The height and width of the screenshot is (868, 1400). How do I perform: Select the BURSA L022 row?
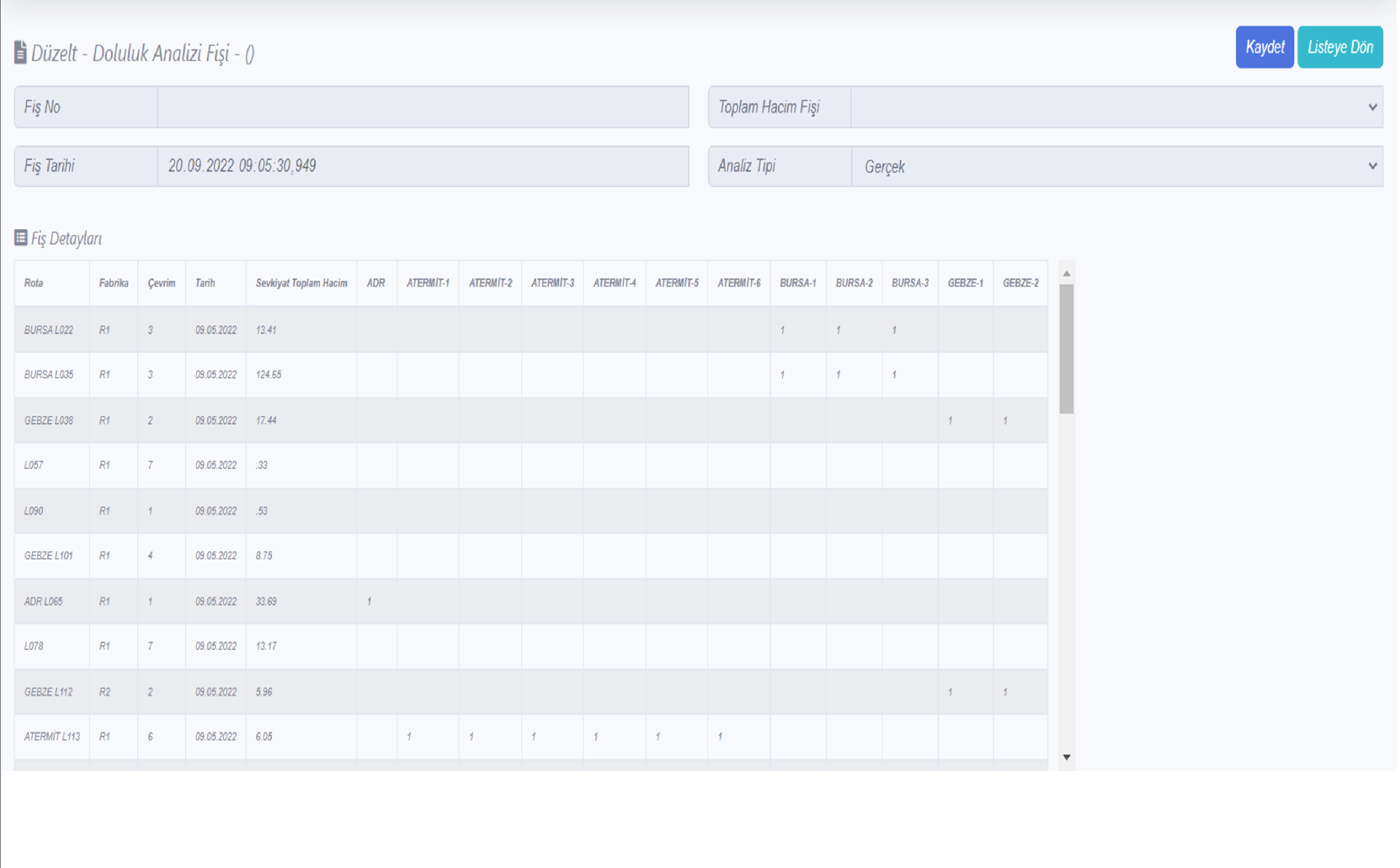click(x=49, y=330)
